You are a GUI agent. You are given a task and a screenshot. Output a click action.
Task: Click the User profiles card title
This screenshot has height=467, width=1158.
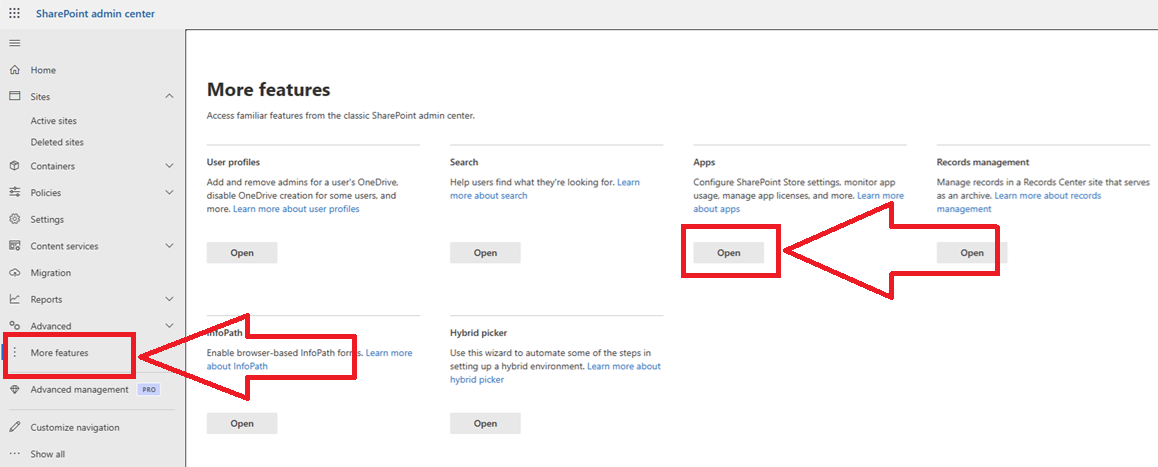[x=233, y=162]
